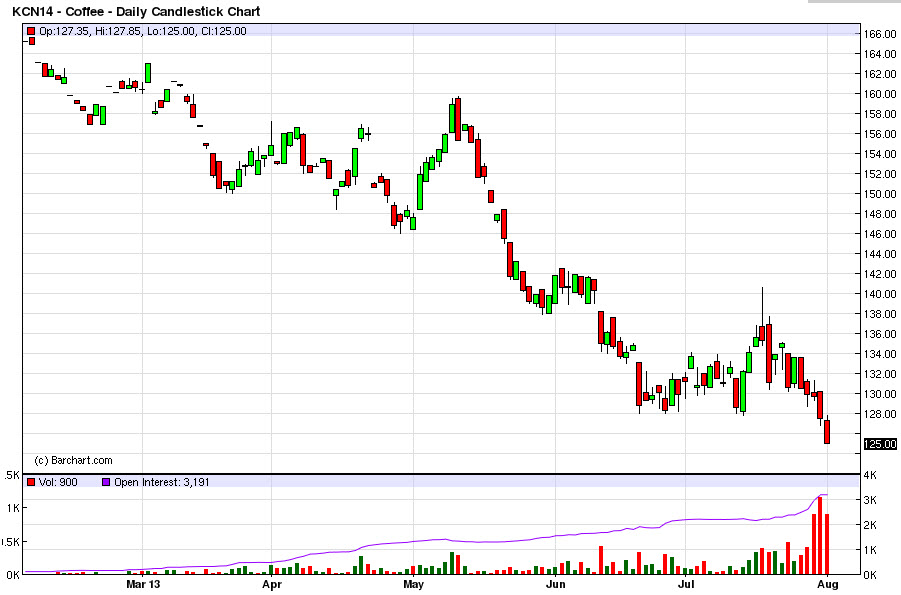This screenshot has height=595, width=901.
Task: Click the '156.00' price axis label
Action: pos(880,134)
